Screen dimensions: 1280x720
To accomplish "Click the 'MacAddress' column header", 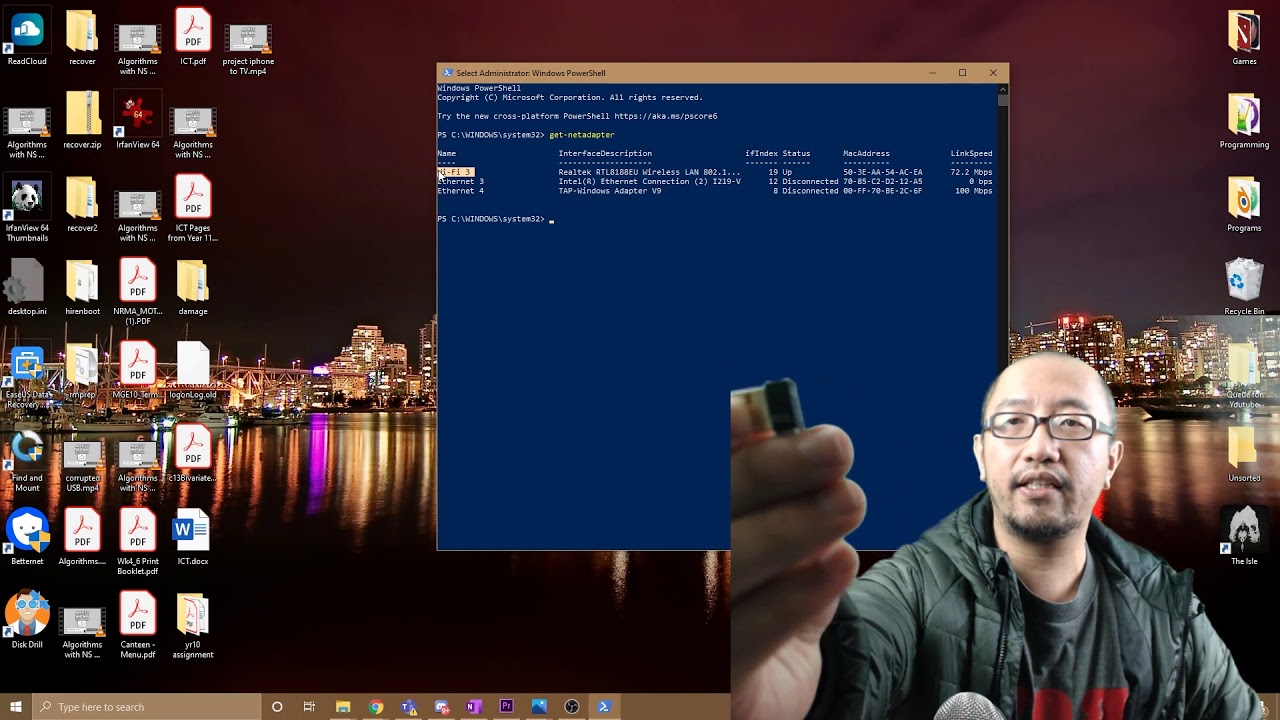I will [866, 153].
